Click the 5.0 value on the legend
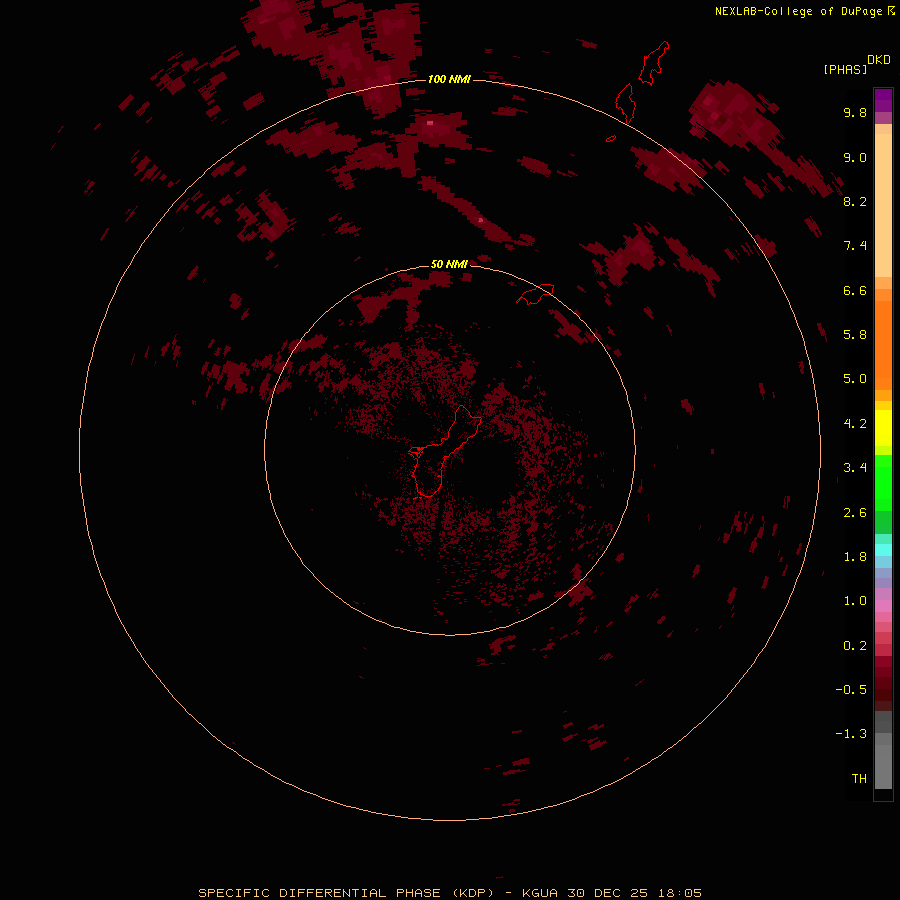900x900 pixels. tap(855, 379)
